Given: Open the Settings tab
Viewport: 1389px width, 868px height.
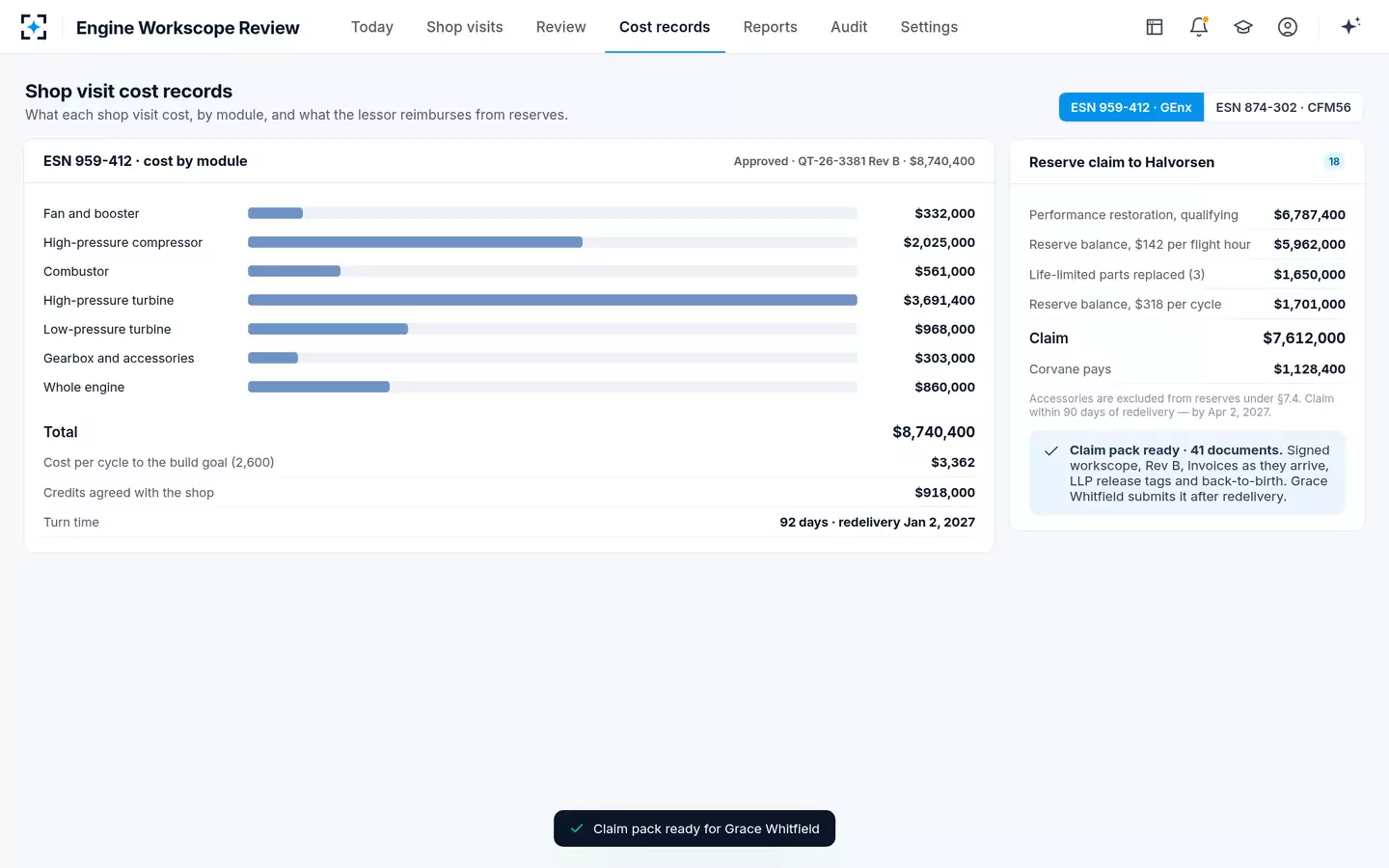Looking at the screenshot, I should (x=929, y=27).
